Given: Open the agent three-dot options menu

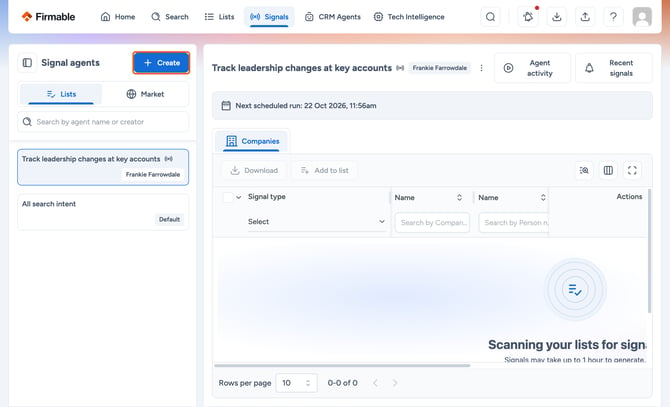Looking at the screenshot, I should (481, 68).
